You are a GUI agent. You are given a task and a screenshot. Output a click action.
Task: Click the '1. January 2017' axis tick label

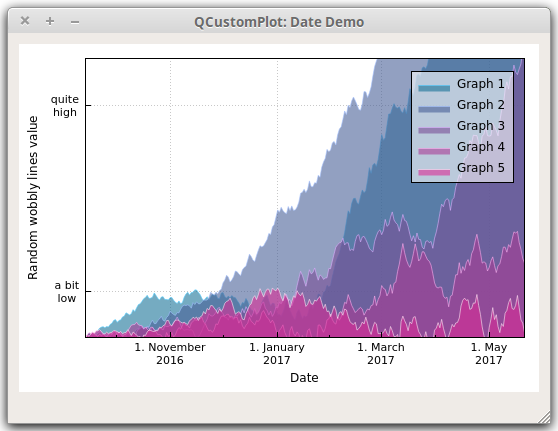(277, 353)
